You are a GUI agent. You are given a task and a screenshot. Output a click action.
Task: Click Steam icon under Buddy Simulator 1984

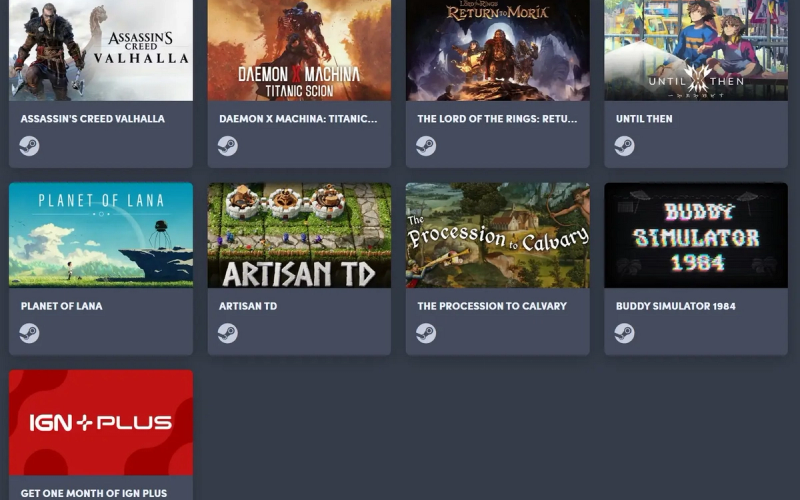(624, 333)
